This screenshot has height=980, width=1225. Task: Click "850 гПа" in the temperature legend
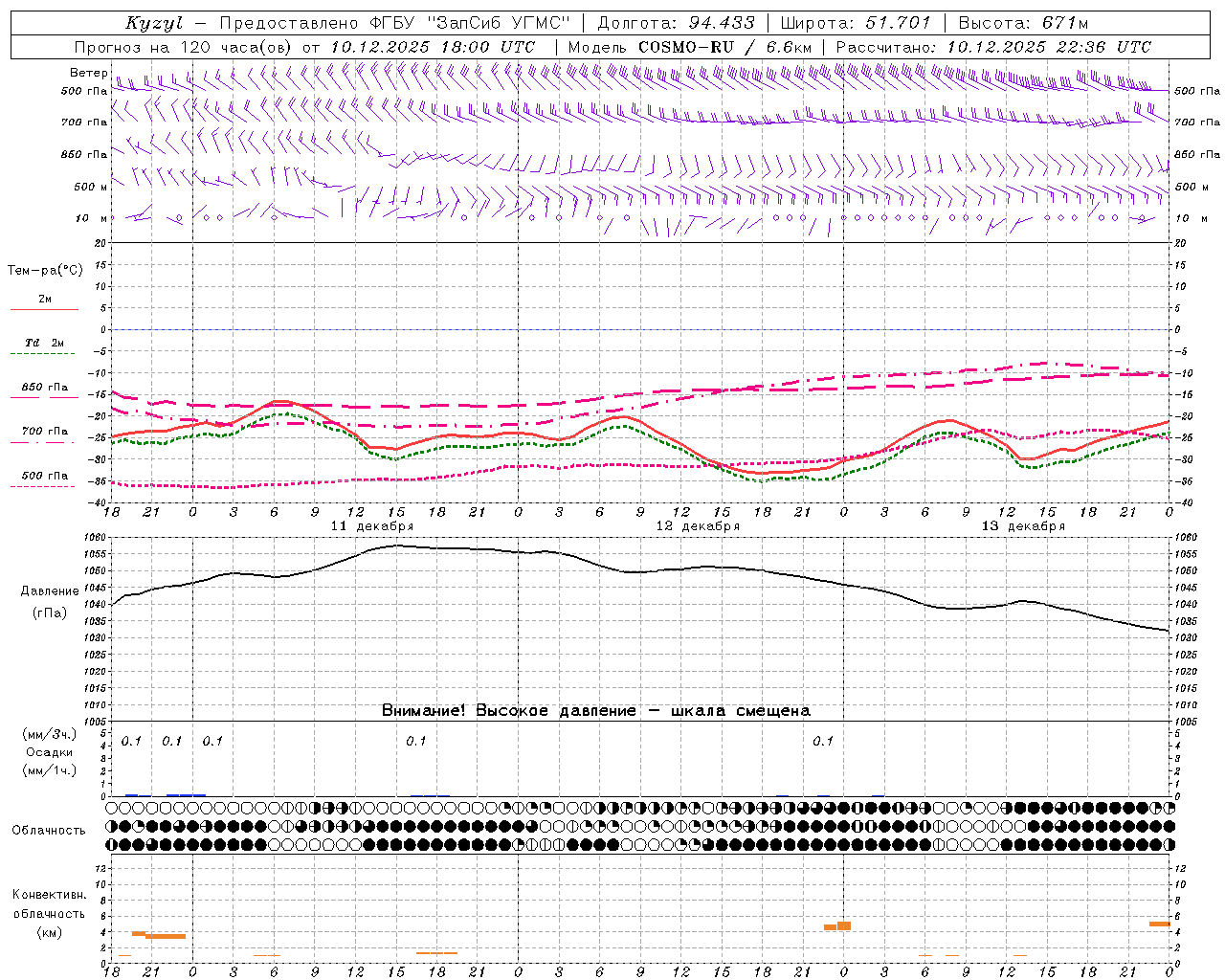pyautogui.click(x=45, y=388)
